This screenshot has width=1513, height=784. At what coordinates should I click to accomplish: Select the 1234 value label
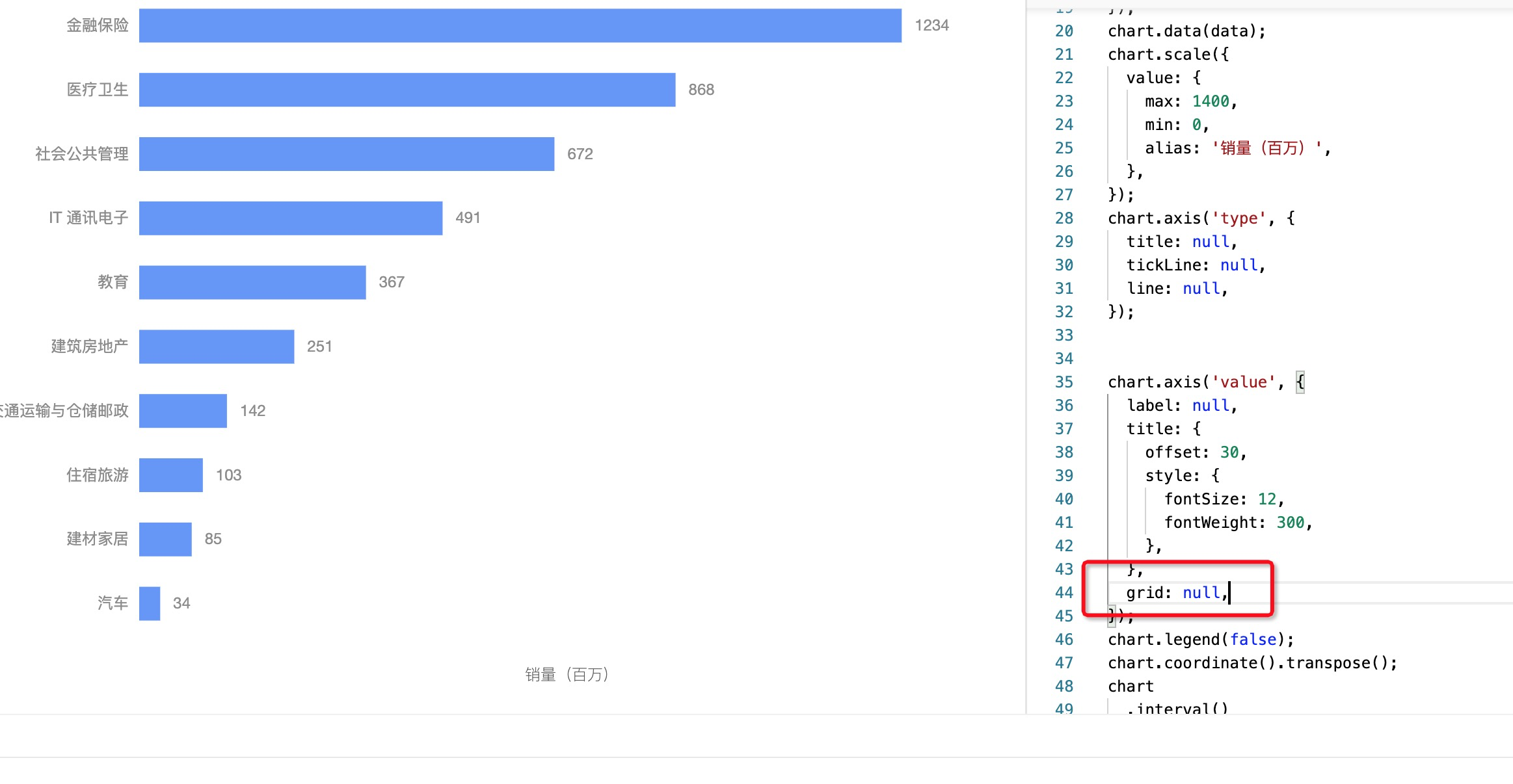[x=931, y=25]
